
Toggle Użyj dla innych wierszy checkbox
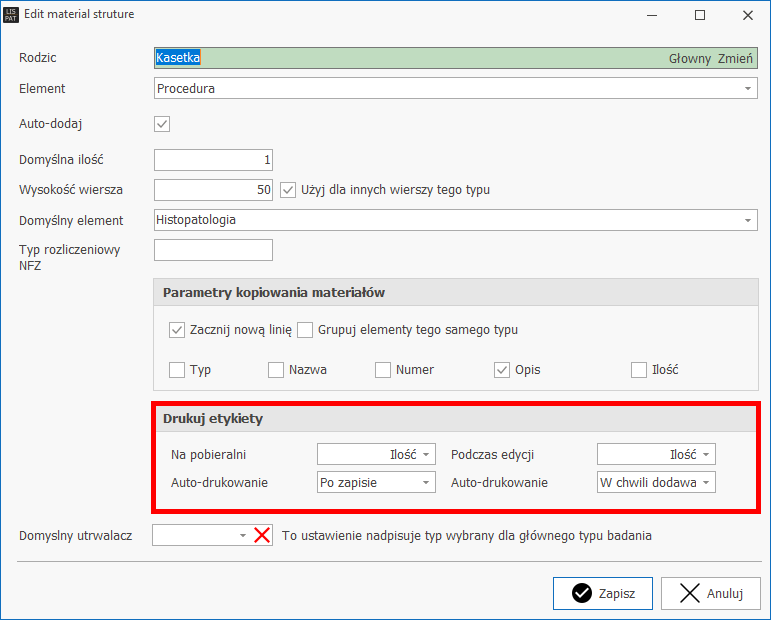point(288,189)
